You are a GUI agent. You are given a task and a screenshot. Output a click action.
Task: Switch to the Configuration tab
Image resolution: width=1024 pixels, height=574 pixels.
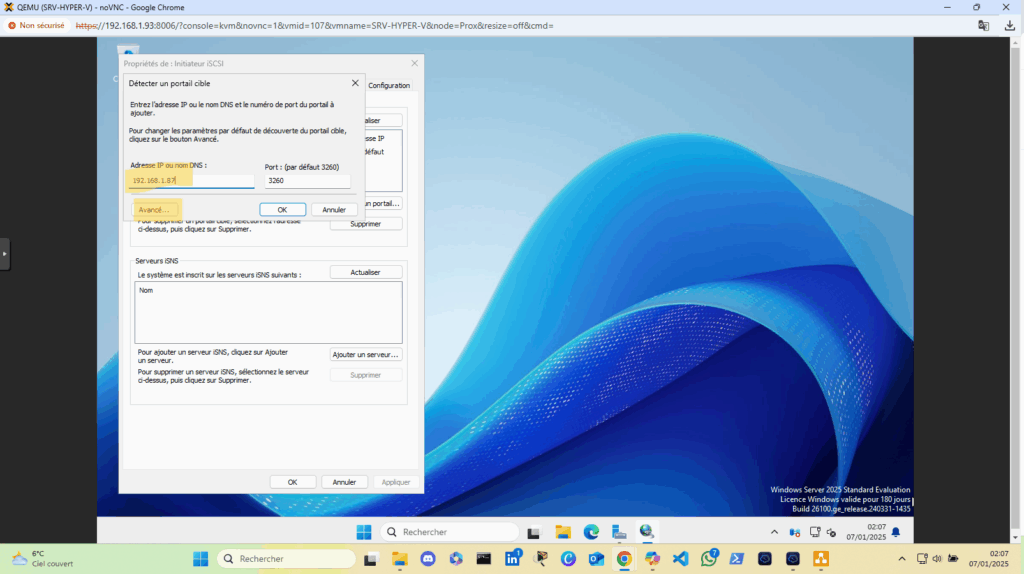[389, 86]
